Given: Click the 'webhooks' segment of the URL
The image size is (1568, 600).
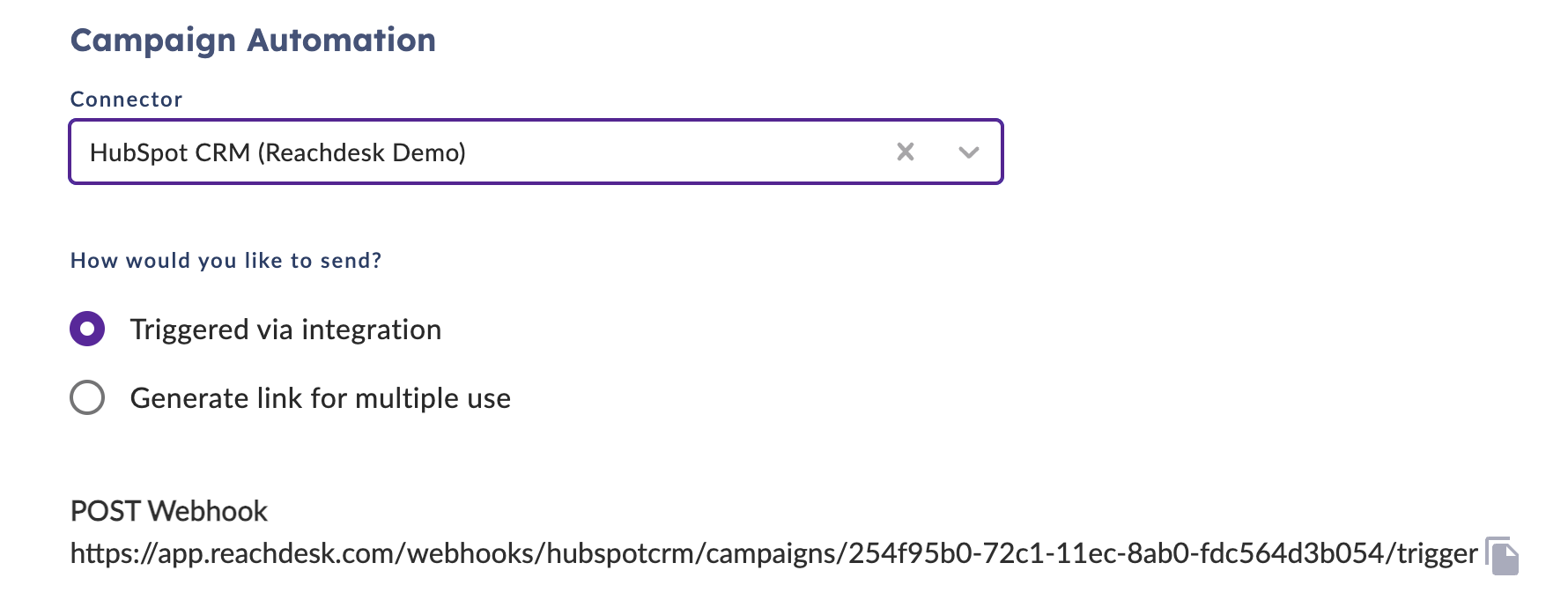Looking at the screenshot, I should (x=470, y=553).
